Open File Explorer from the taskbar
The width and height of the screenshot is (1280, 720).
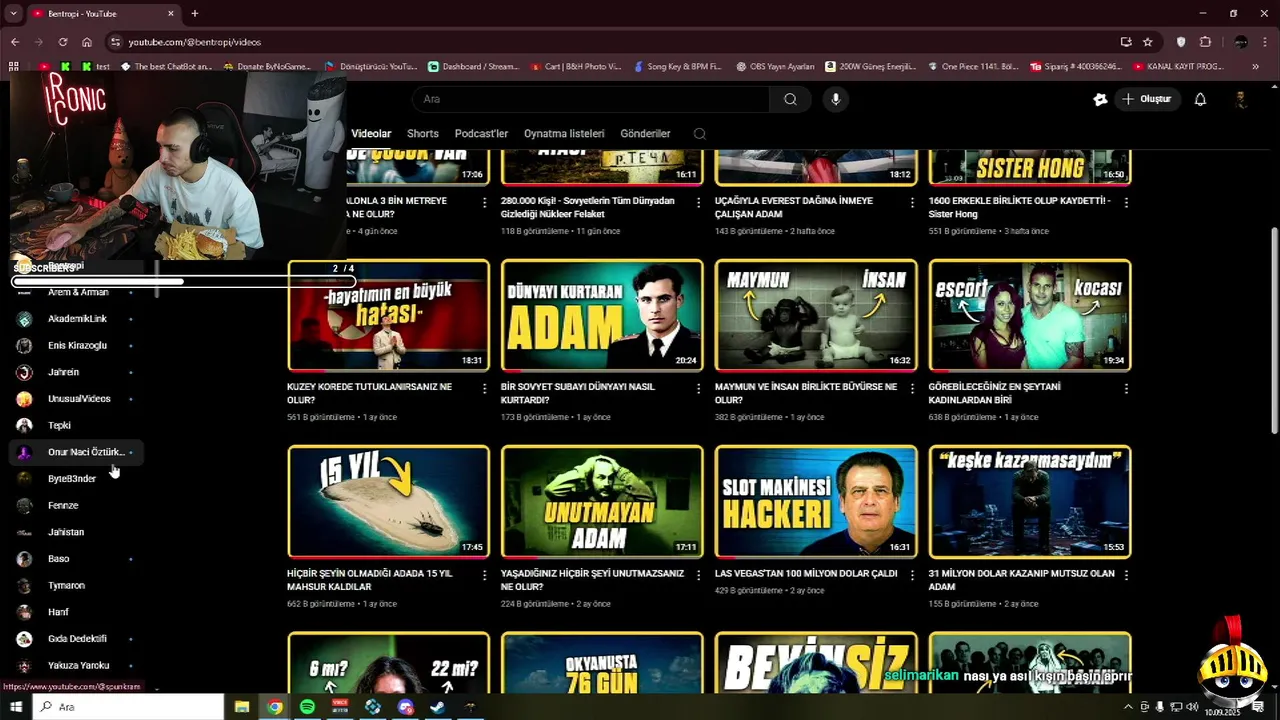242,706
